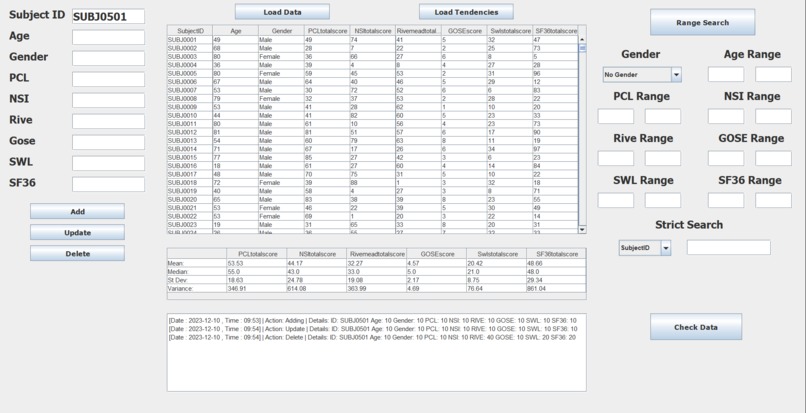Focus the PCL input field on left
This screenshot has height=413, width=806.
[x=108, y=79]
